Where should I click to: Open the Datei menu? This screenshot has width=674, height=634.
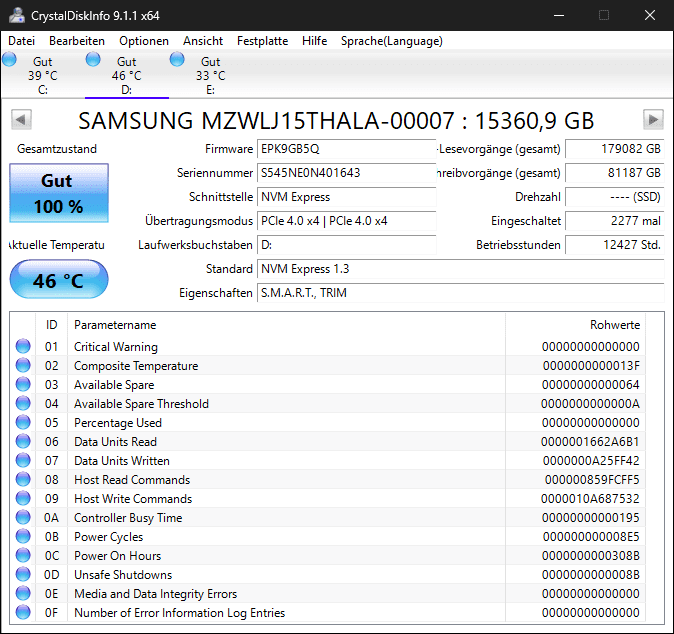21,41
